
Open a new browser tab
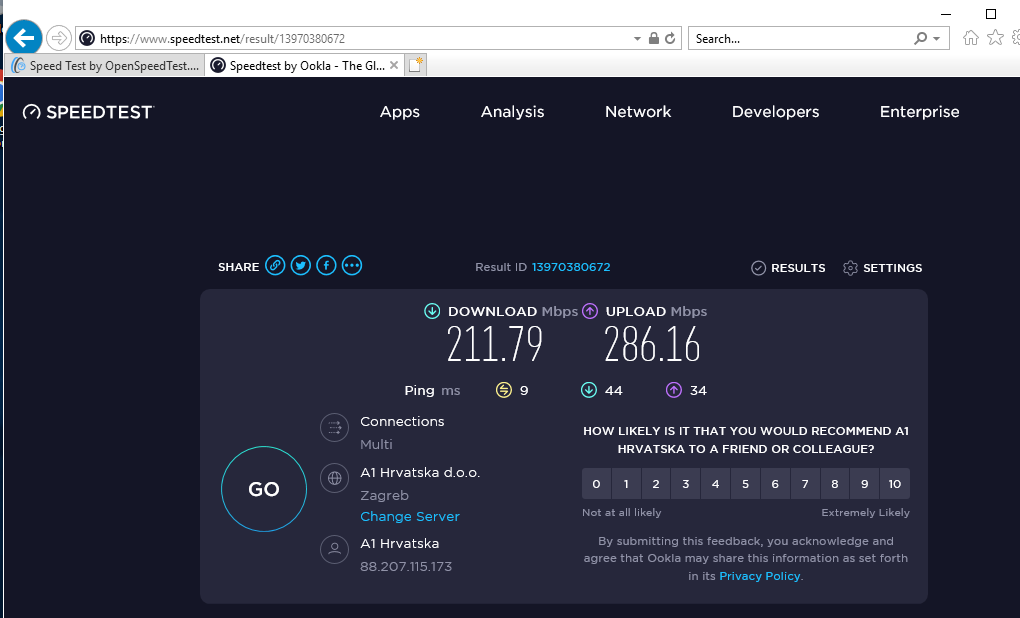[416, 65]
